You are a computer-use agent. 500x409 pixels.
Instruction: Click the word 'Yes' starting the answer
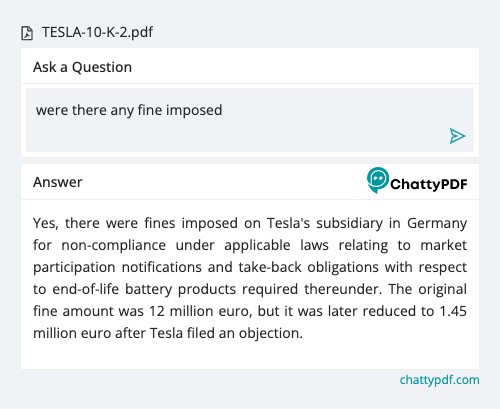point(46,223)
